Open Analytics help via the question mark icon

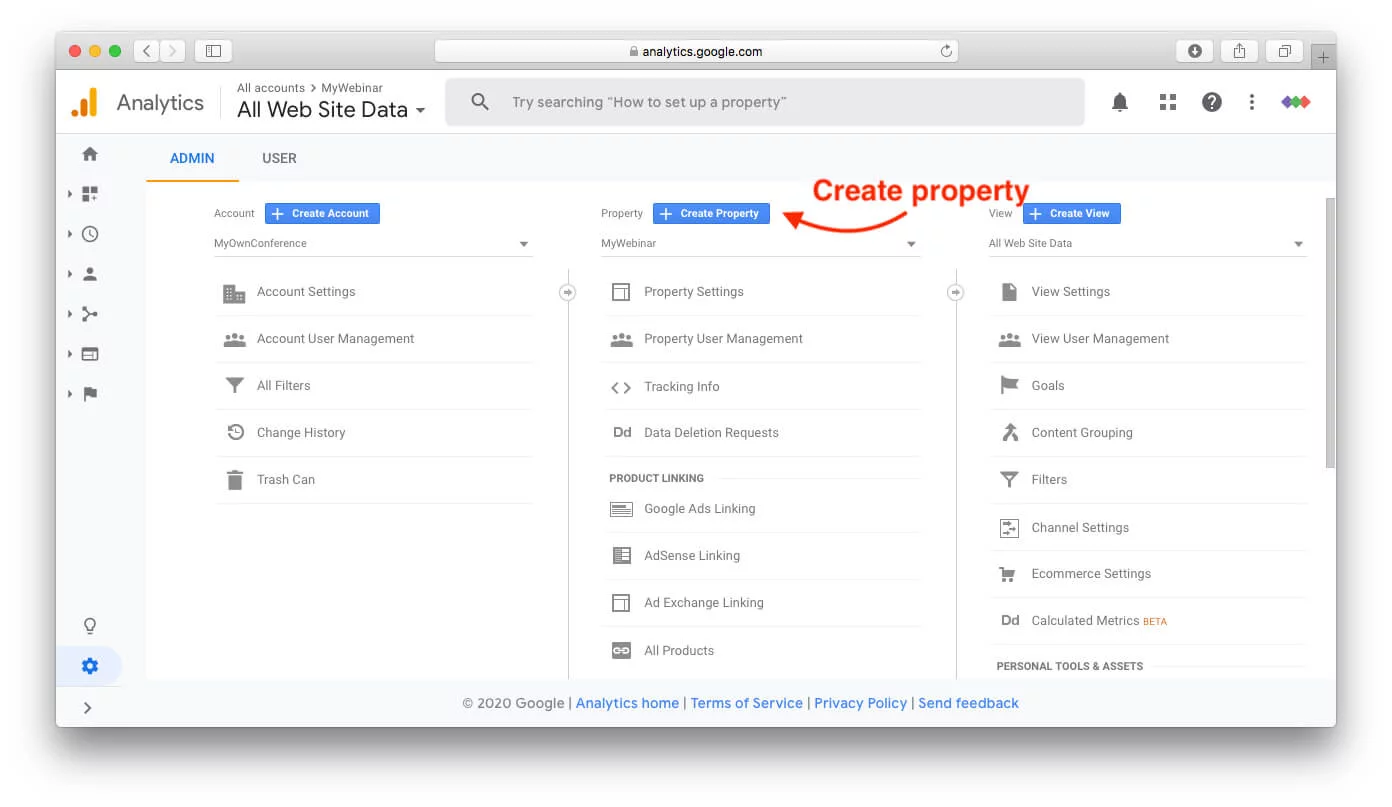click(1211, 101)
